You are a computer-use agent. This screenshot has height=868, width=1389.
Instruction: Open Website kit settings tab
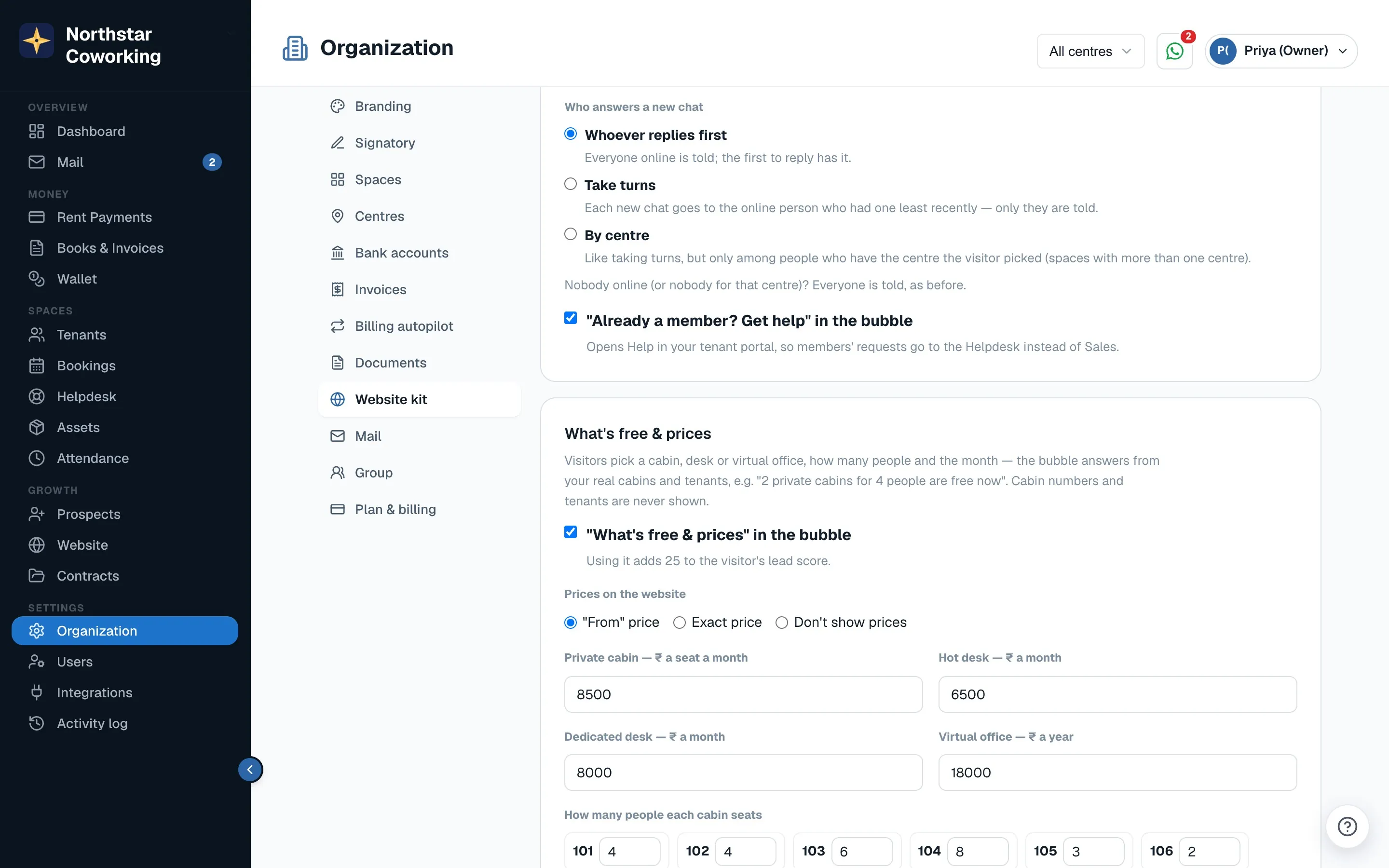point(420,400)
